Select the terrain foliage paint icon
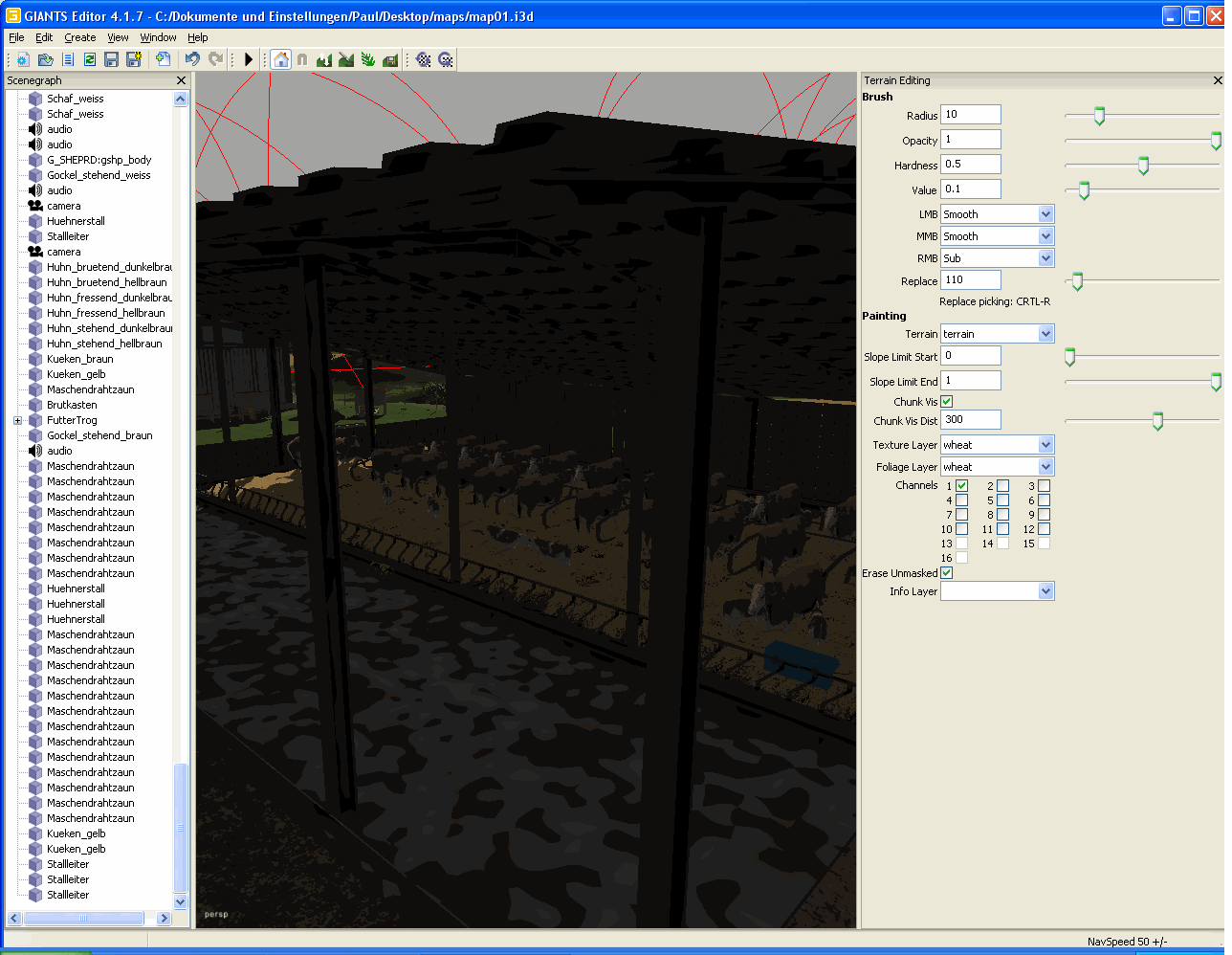1232x955 pixels. coord(367,59)
